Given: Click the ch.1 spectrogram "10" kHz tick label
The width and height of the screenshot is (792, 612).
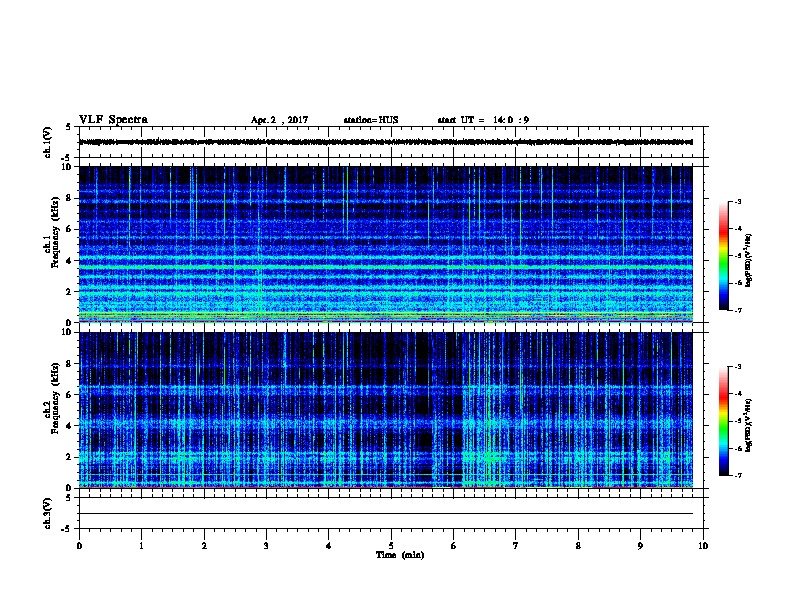Looking at the screenshot, I should [x=67, y=167].
